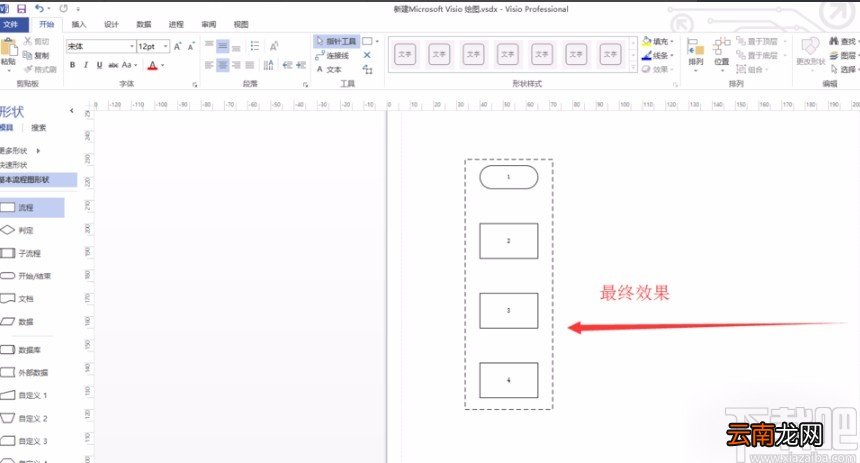Toggle align text left
The image size is (860, 463).
(209, 65)
